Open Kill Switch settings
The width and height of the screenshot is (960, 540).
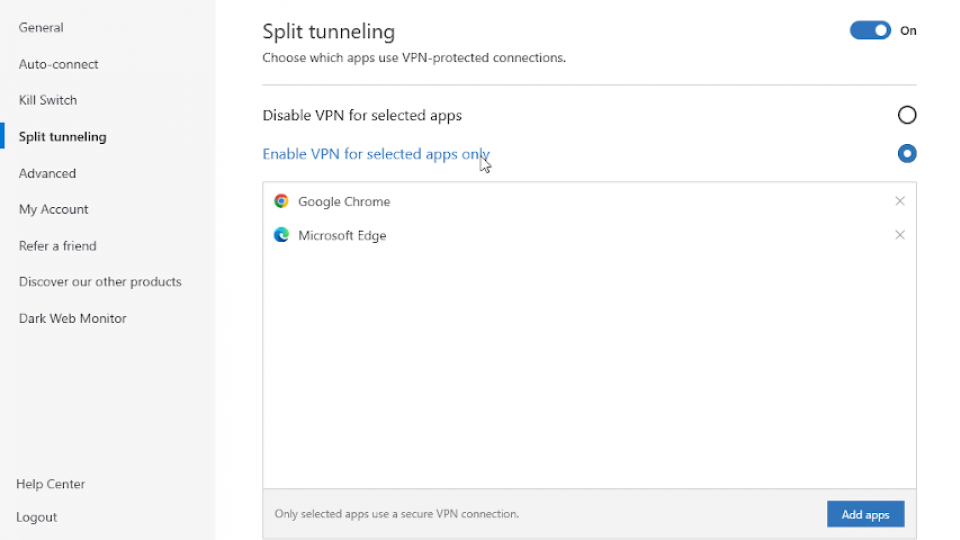coord(48,100)
